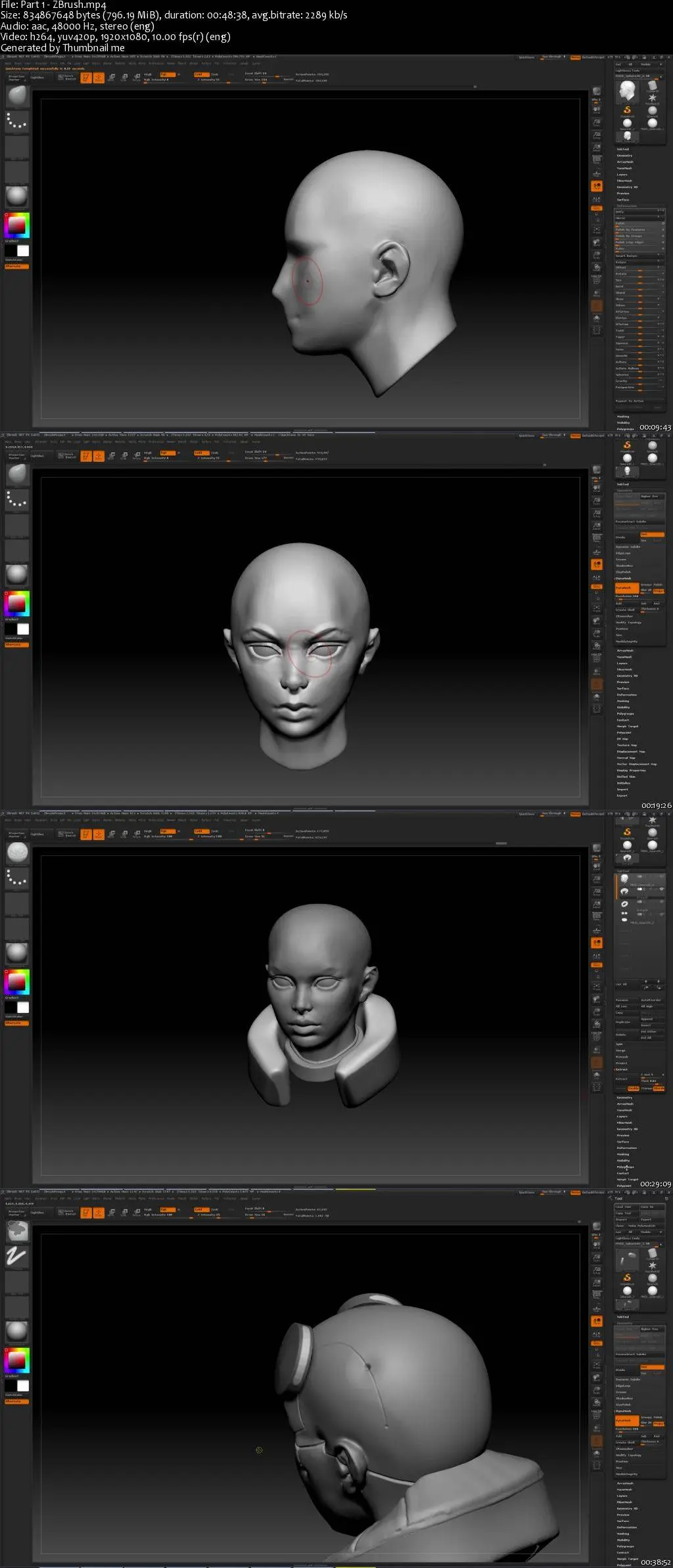
Task: Click the Draw mode icon in the second frame
Action: [x=99, y=457]
